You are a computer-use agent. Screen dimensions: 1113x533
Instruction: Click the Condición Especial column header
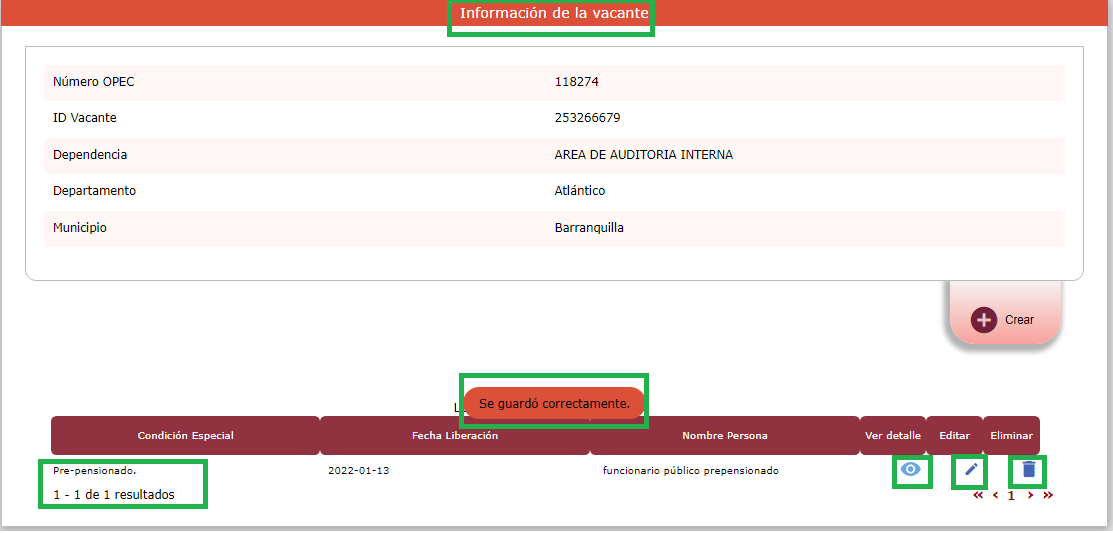point(185,436)
